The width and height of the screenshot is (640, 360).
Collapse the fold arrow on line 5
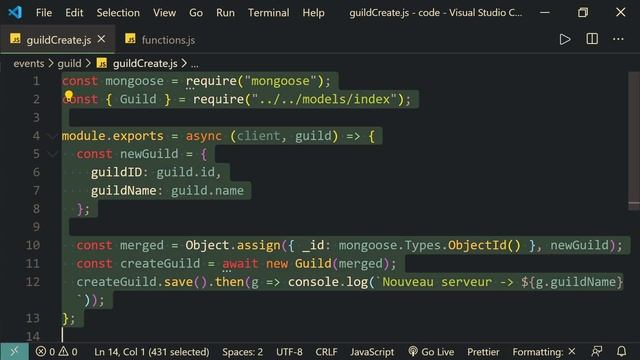point(52,154)
